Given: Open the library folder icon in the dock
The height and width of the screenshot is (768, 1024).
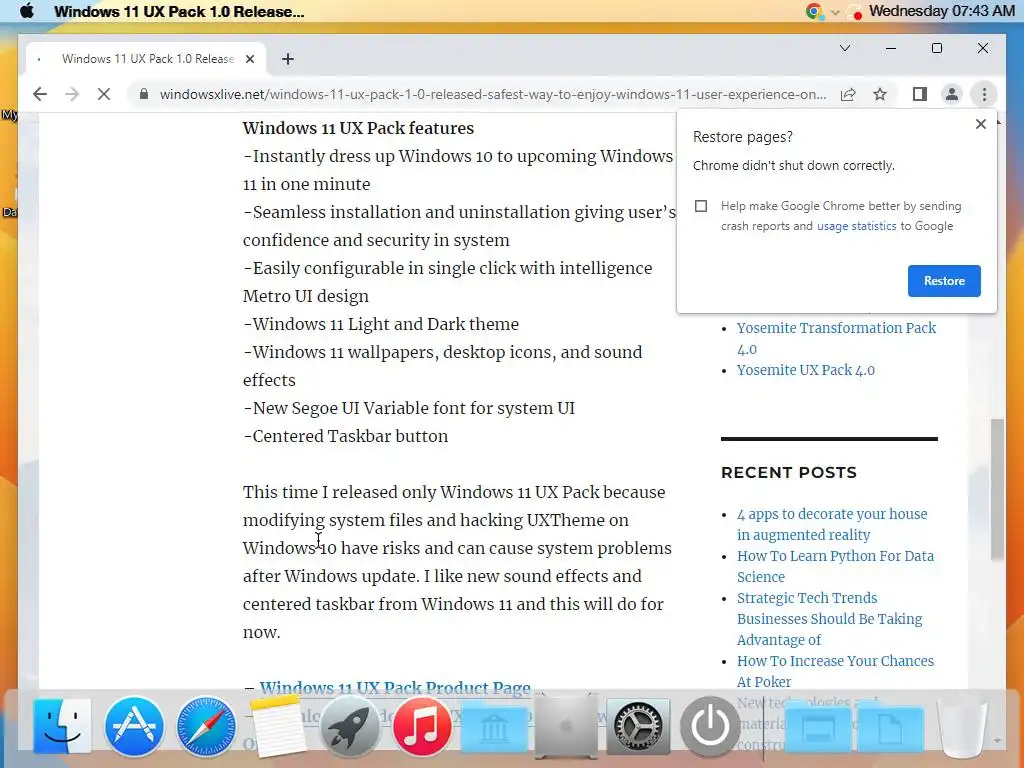Looking at the screenshot, I should tap(494, 728).
